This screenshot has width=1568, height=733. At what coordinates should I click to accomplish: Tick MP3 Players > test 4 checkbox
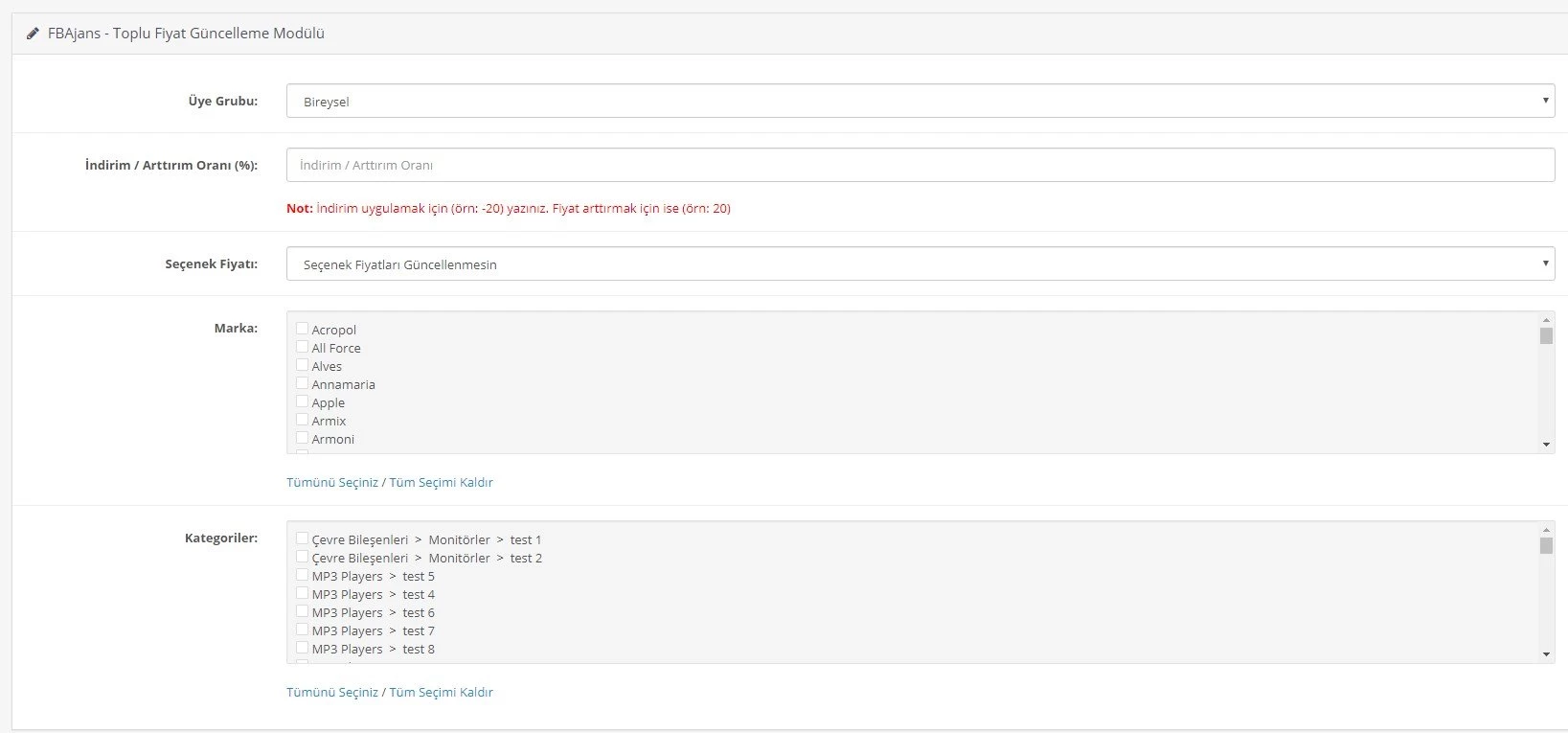302,593
